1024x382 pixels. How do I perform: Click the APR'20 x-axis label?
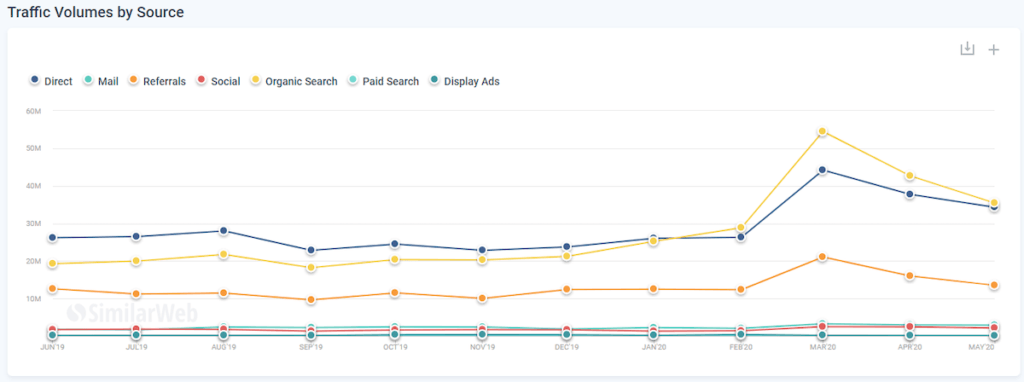pos(909,347)
